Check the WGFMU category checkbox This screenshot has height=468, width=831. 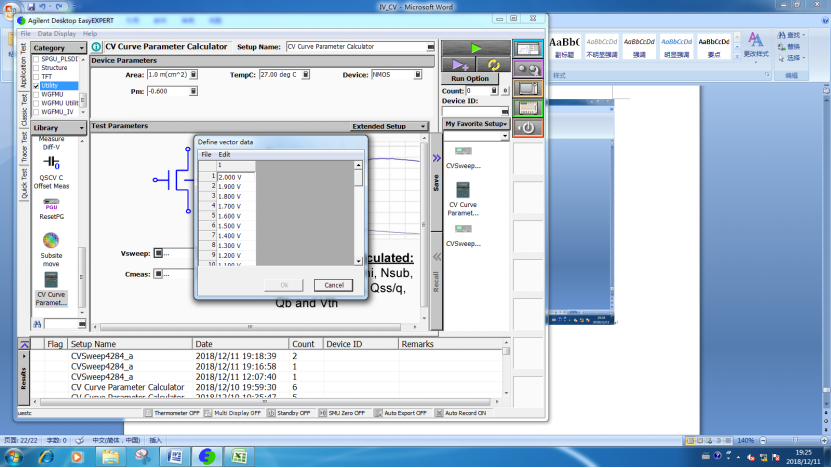[36, 94]
